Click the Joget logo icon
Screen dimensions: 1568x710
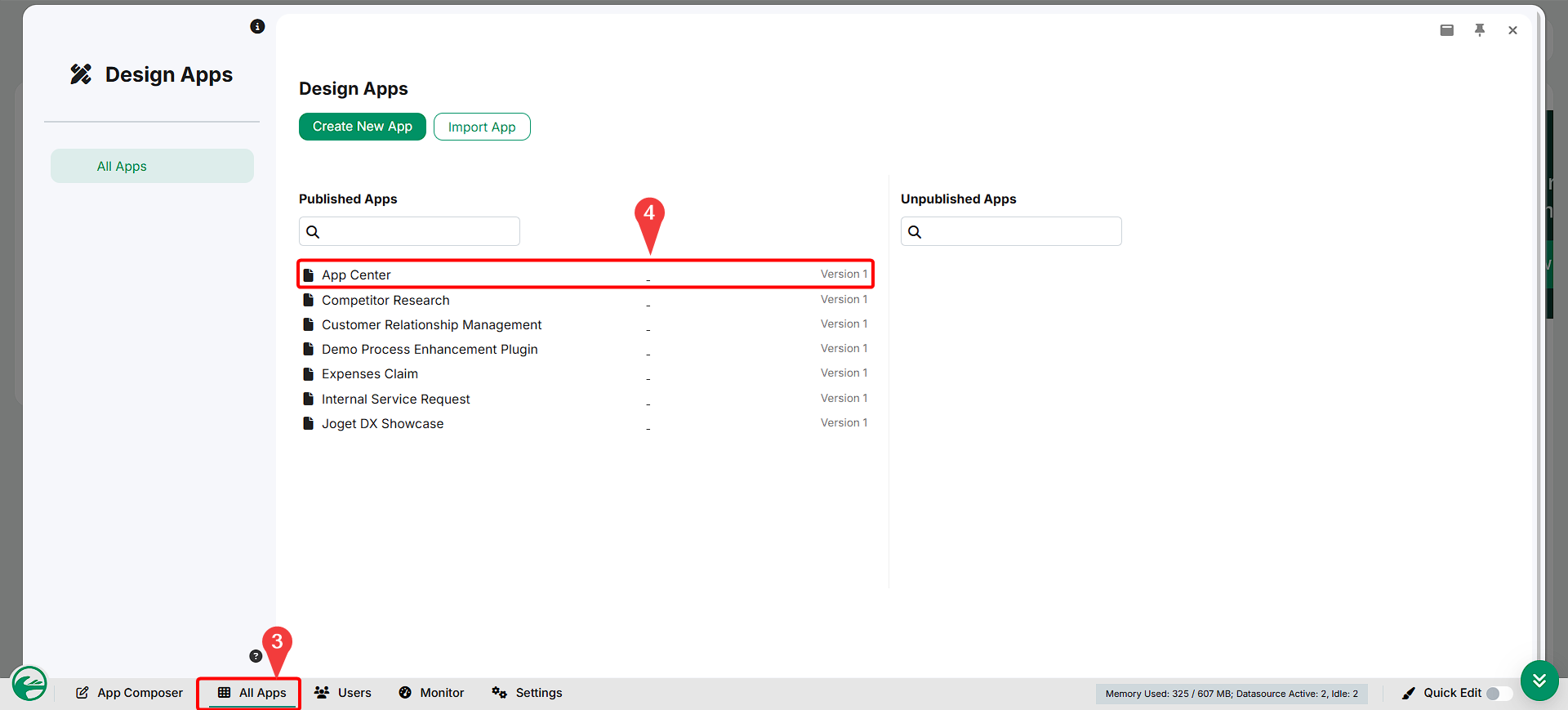(29, 683)
